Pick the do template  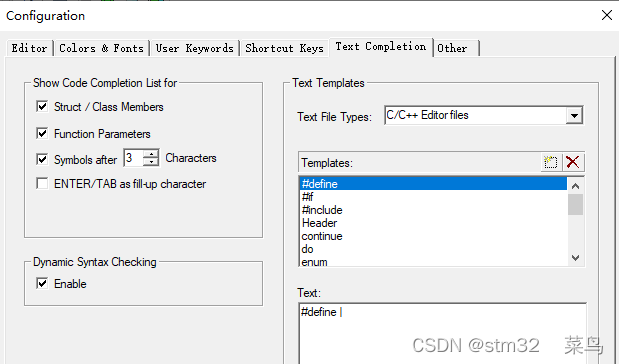pyautogui.click(x=433, y=249)
